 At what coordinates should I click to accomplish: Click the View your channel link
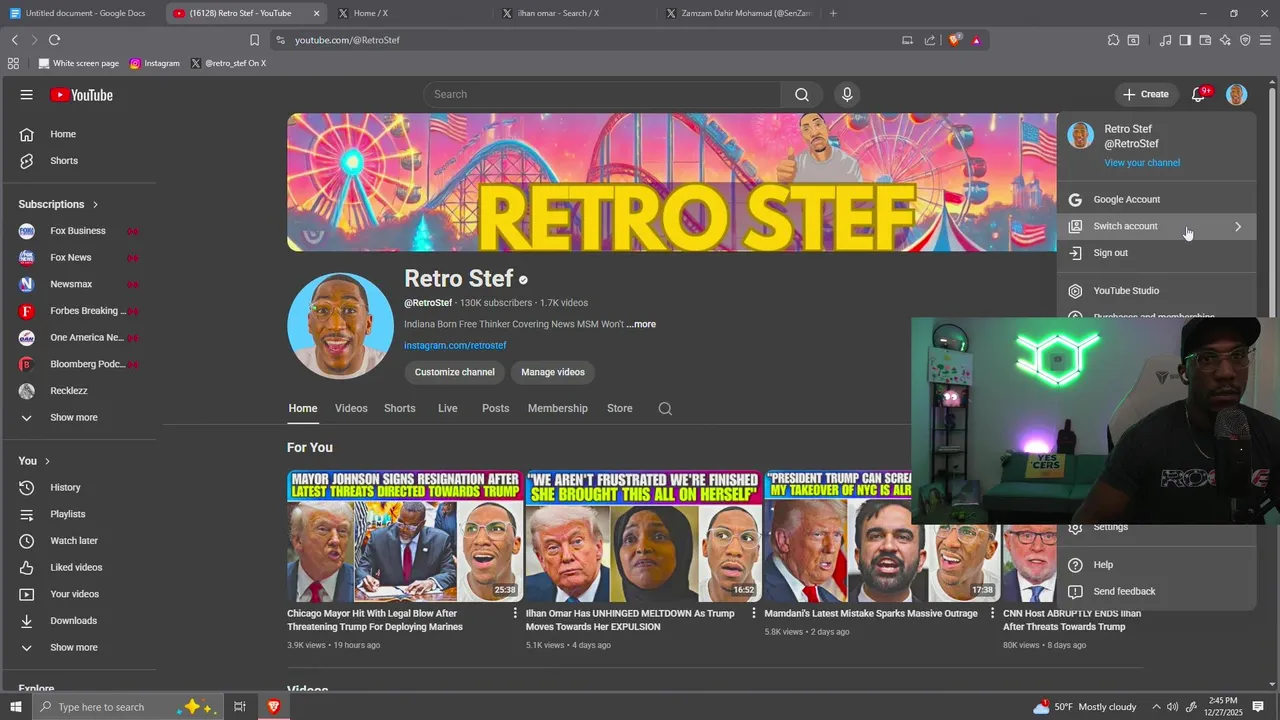point(1142,163)
